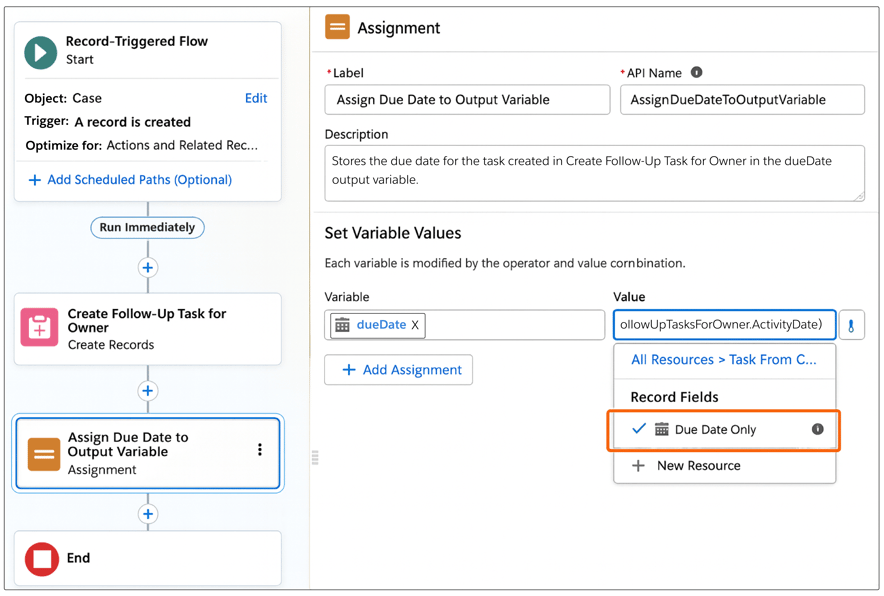The height and width of the screenshot is (596, 884).
Task: Click the icon button right of Value field
Action: coord(851,325)
